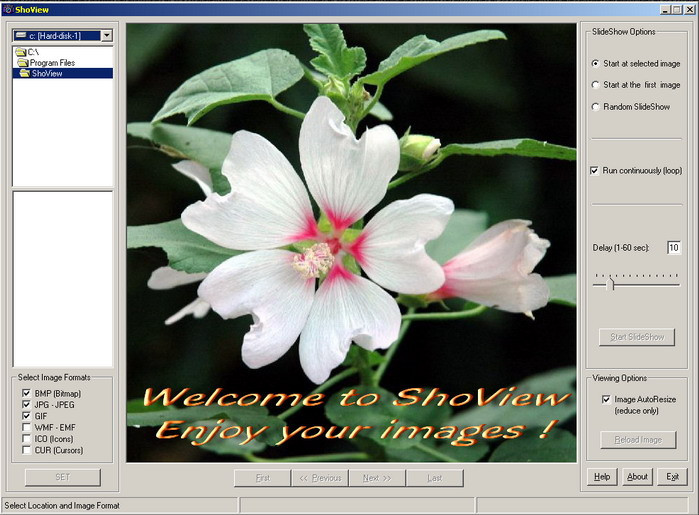699x515 pixels.
Task: Maximize the ShoView window
Action: point(677,9)
